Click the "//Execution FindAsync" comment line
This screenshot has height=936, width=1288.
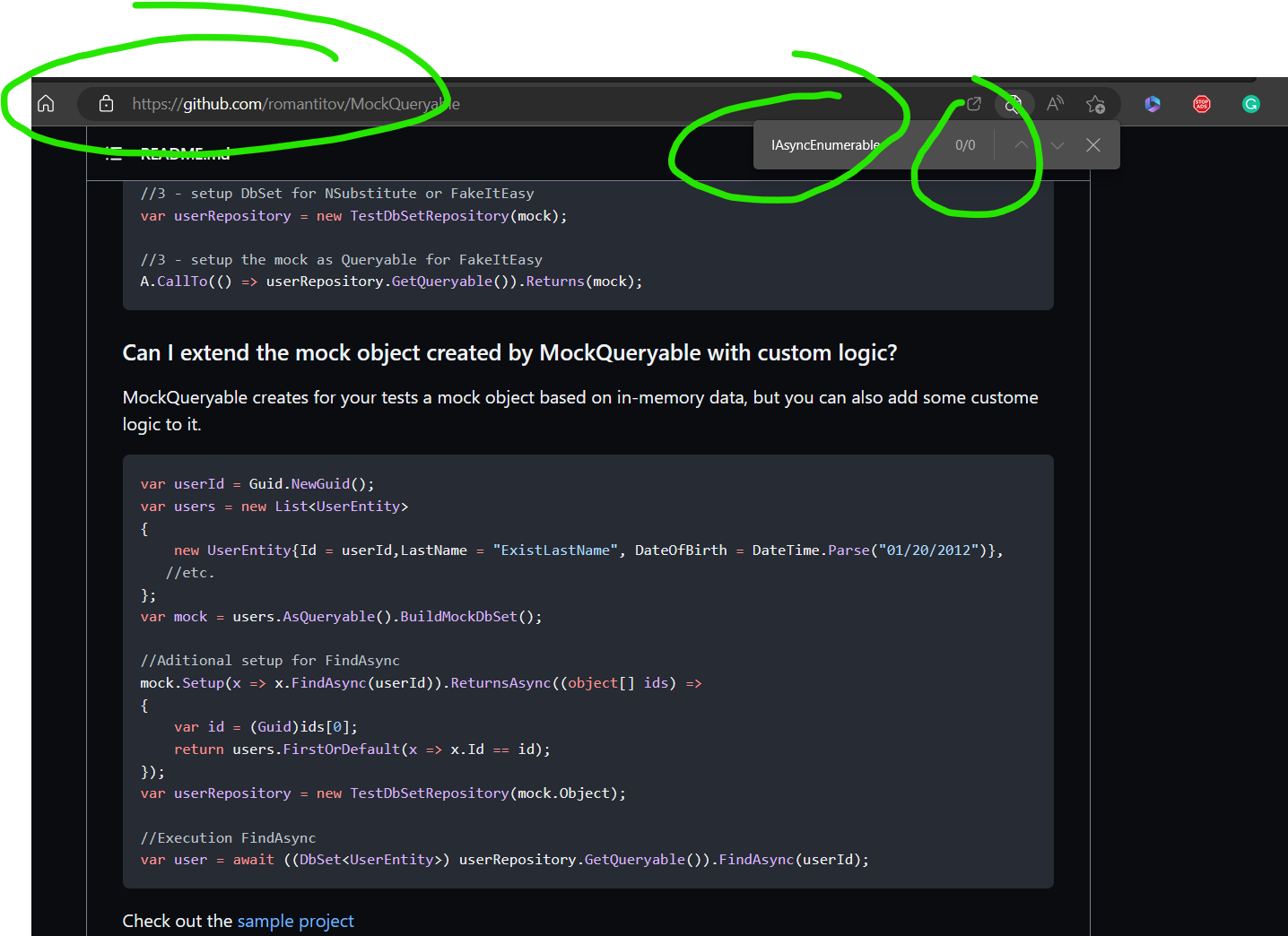pos(228,838)
